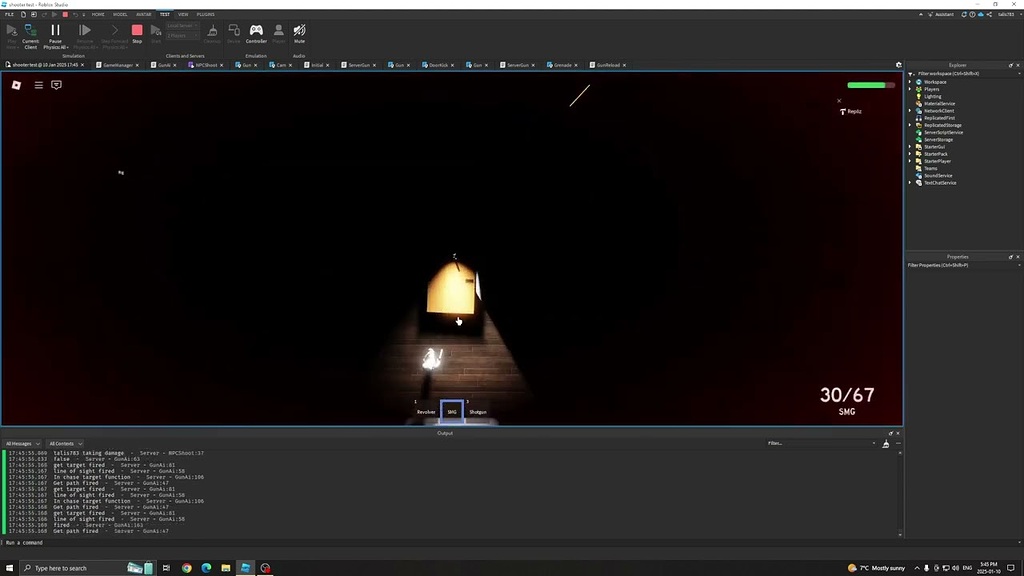This screenshot has width=1024, height=576.
Task: Select the Shotgun weapon slot
Action: 477,411
